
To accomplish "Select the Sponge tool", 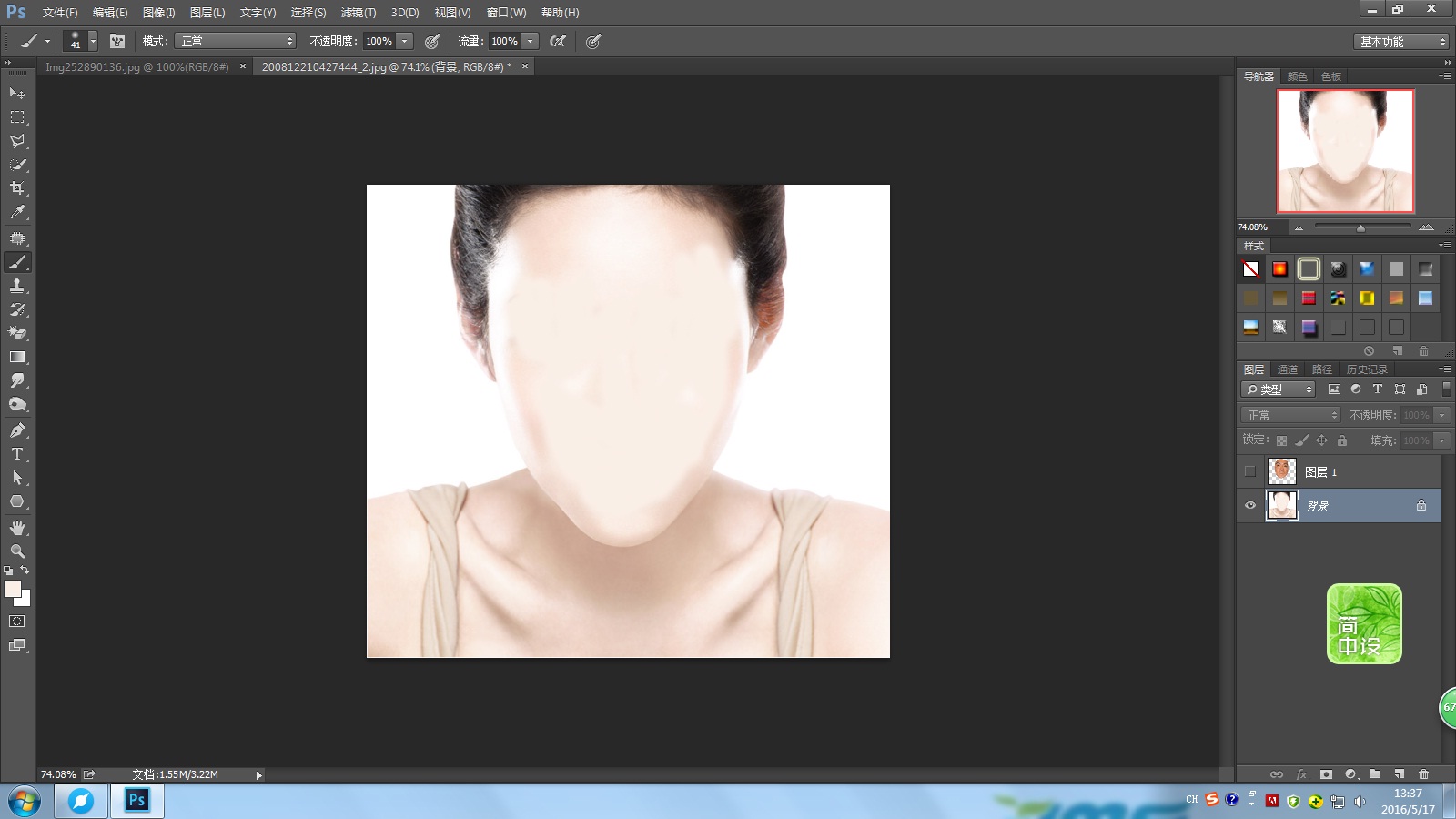I will (17, 404).
